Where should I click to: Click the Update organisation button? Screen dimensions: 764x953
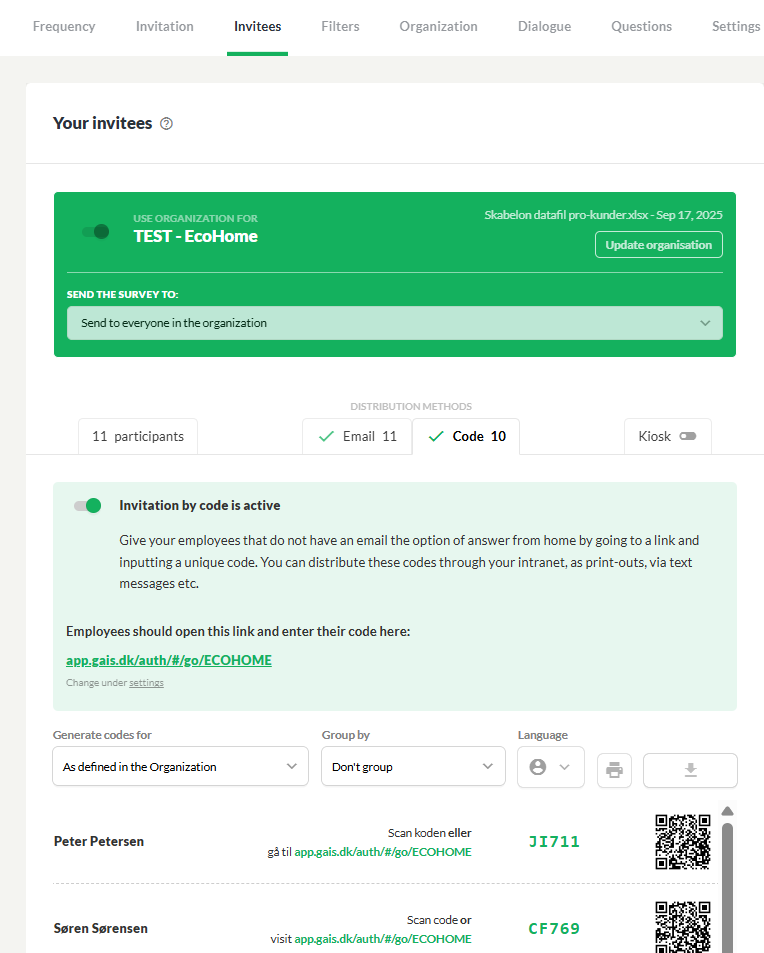point(659,245)
